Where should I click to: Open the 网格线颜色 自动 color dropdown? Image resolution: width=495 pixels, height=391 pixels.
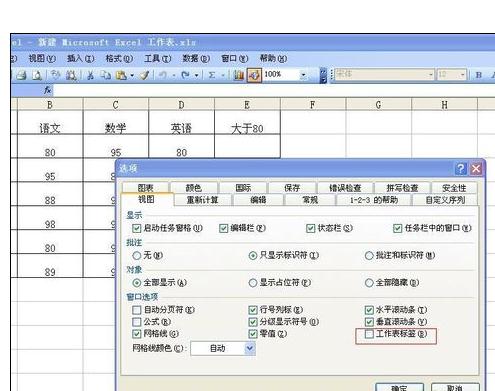coord(250,348)
